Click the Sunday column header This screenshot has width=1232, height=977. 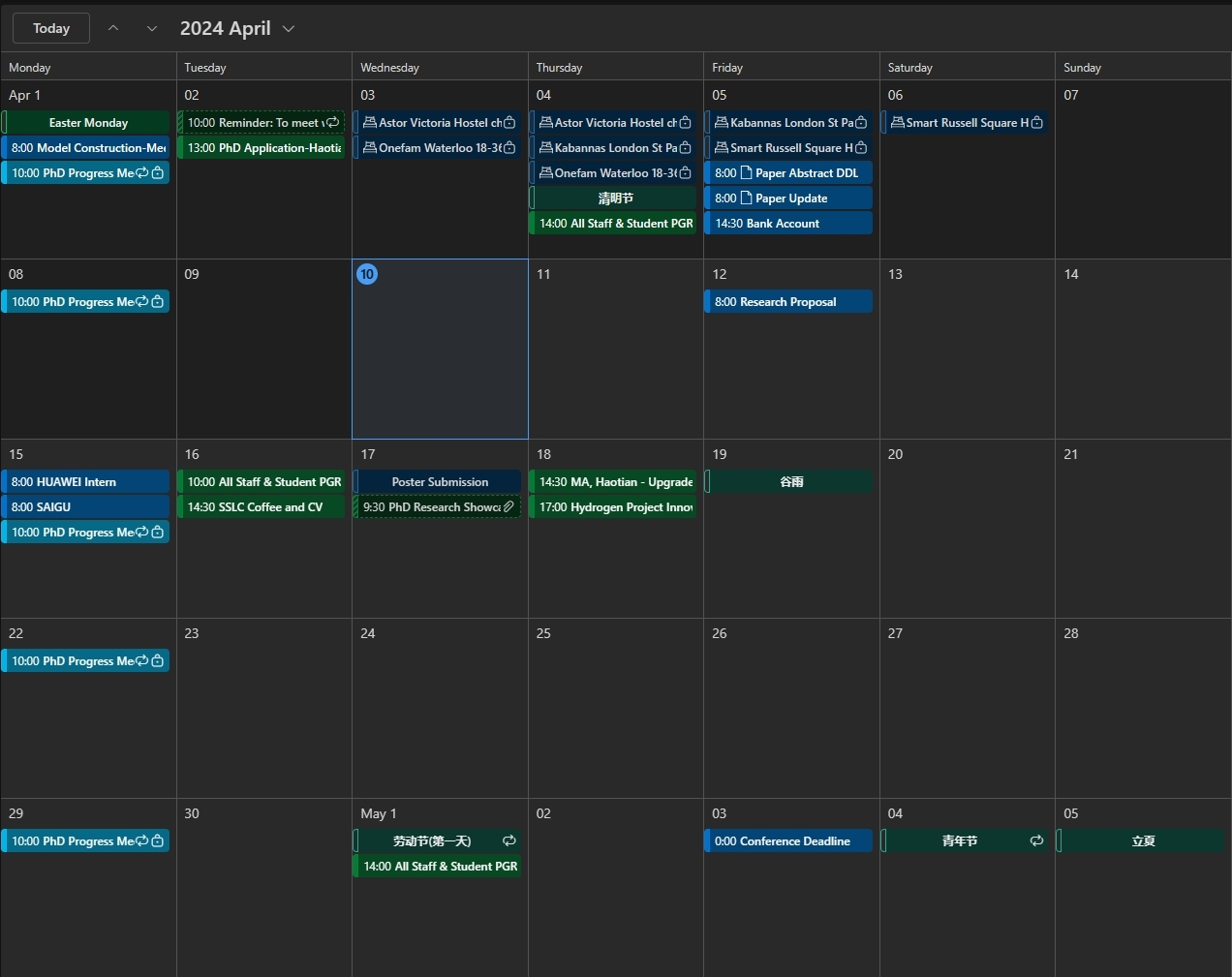coord(1082,68)
